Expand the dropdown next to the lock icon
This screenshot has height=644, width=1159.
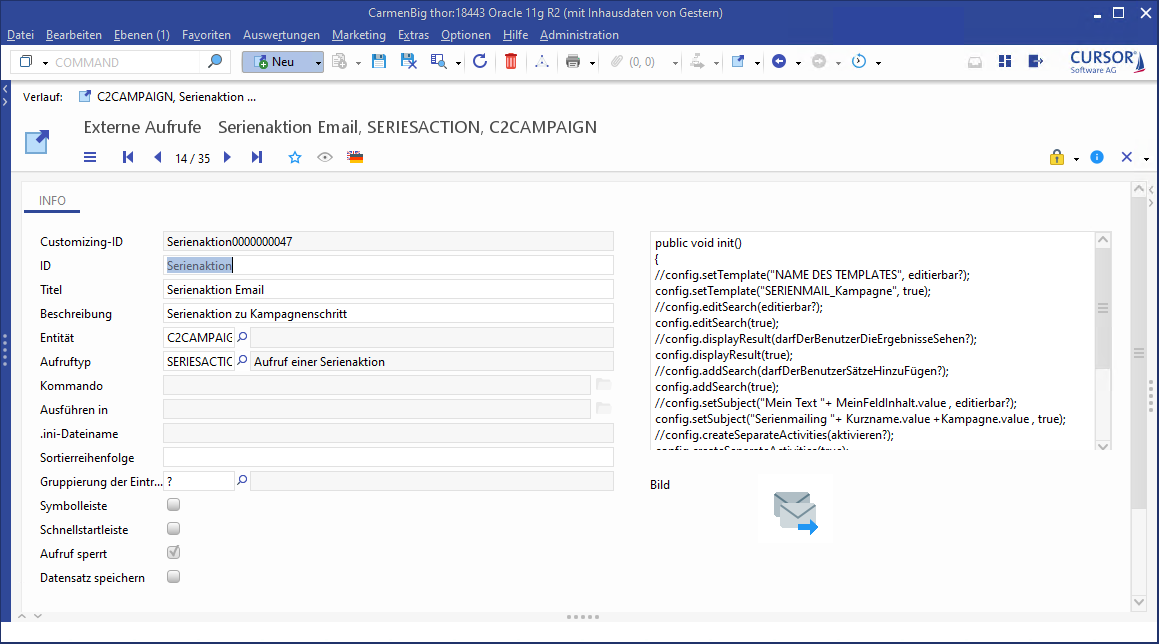tap(1076, 158)
